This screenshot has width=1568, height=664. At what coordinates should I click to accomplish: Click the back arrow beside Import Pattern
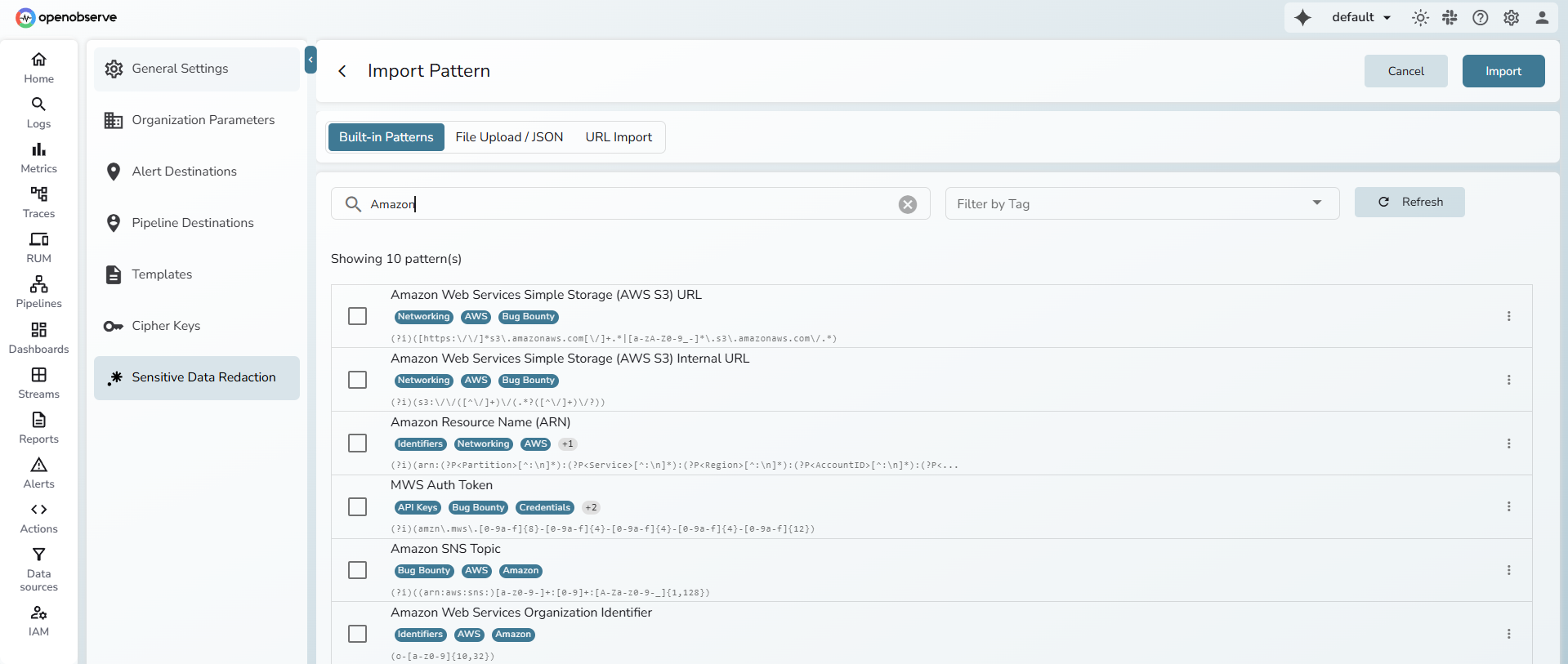[x=342, y=71]
